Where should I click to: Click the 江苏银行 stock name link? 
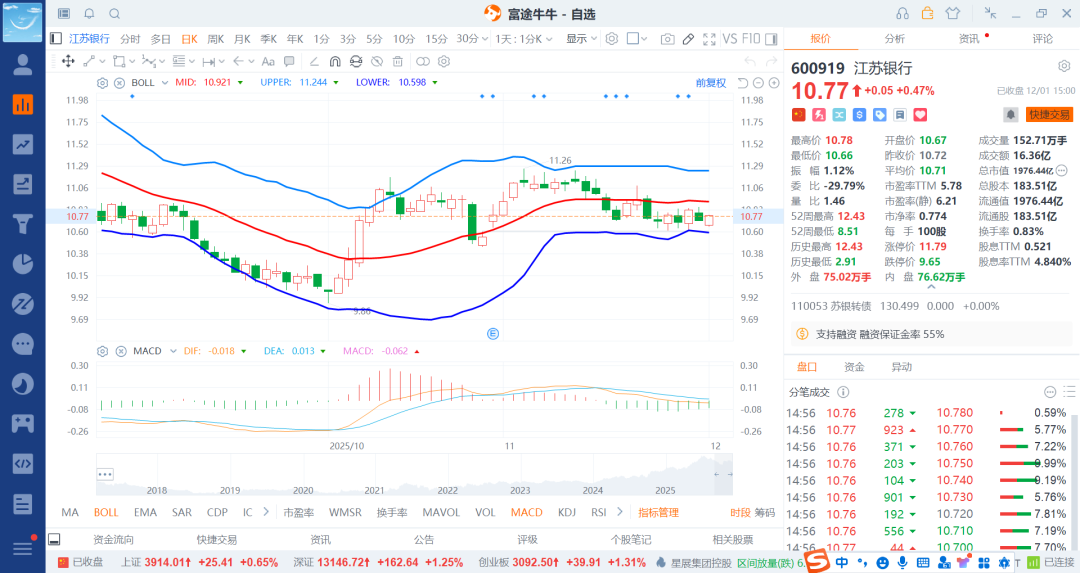(89, 39)
